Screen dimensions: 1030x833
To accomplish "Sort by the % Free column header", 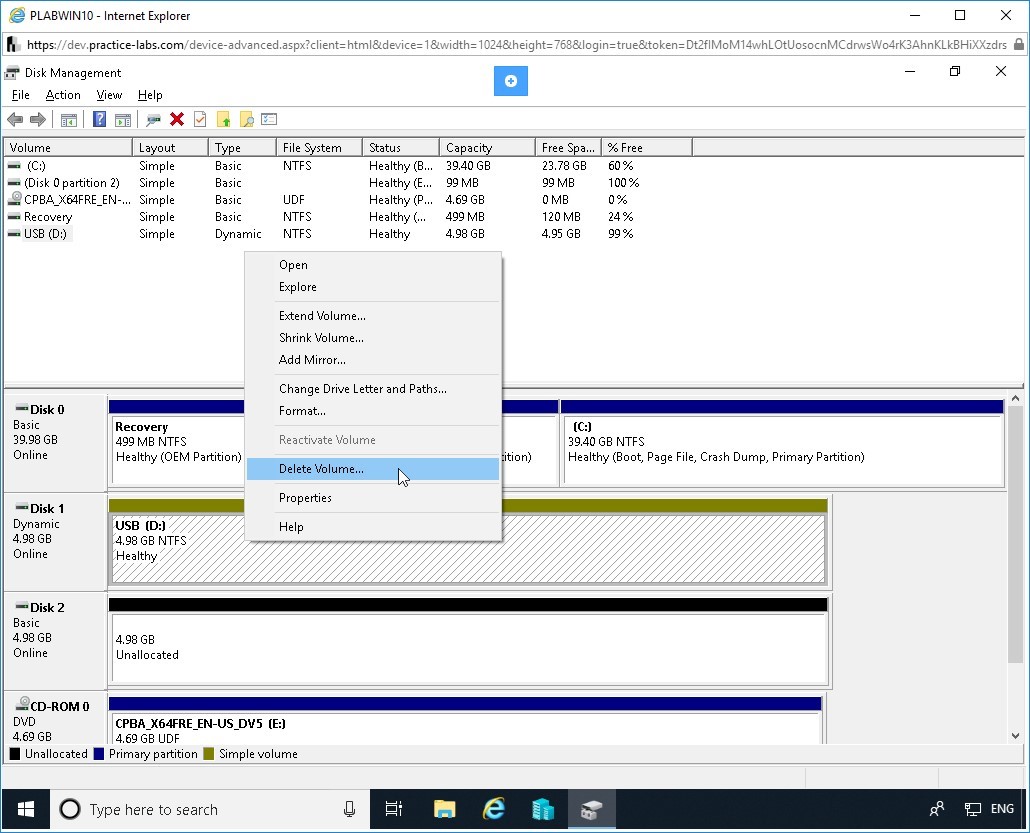I will (646, 148).
